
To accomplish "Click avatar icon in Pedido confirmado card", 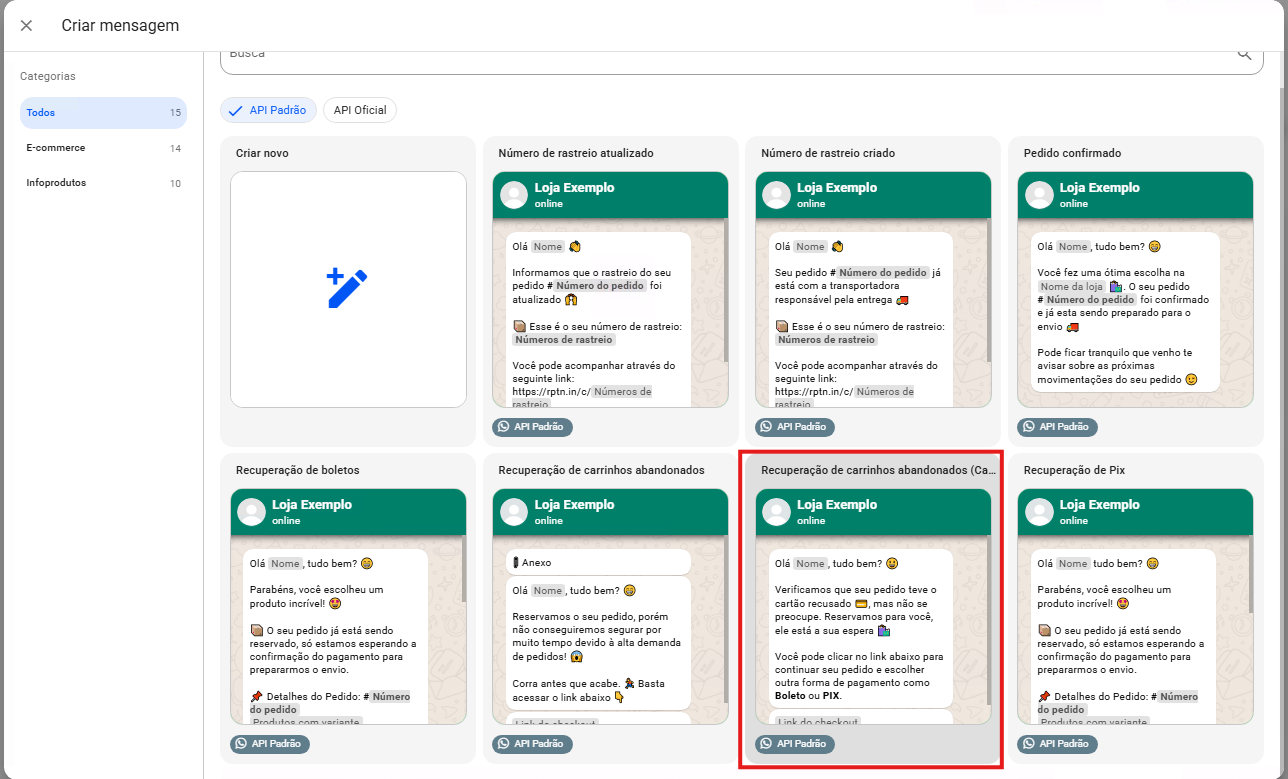I will tap(1039, 195).
